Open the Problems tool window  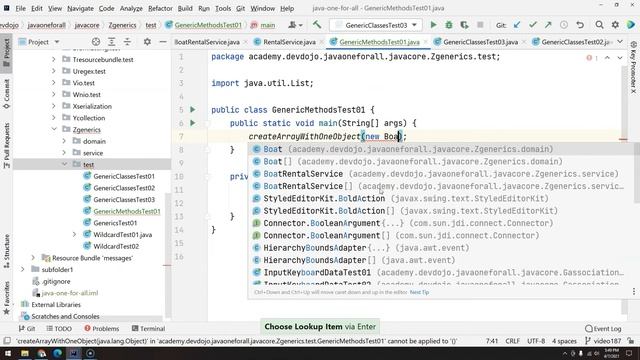tap(102, 328)
